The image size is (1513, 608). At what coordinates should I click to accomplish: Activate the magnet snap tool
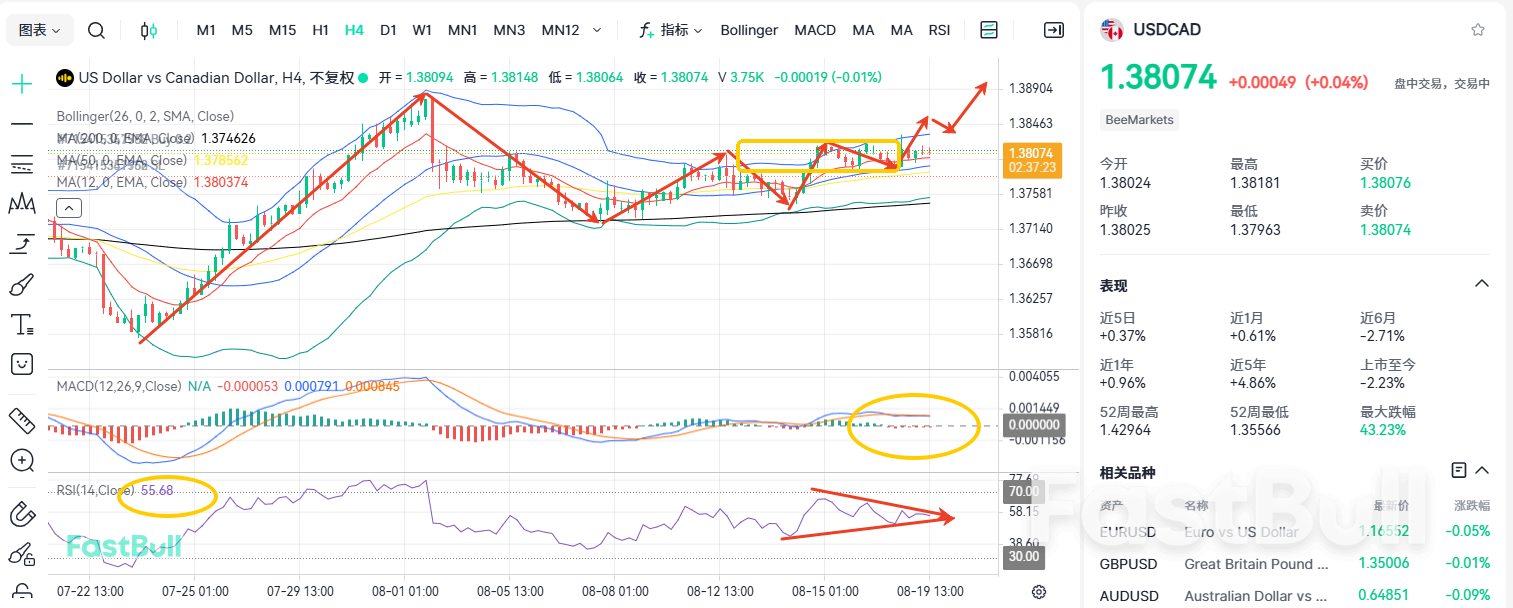click(x=21, y=514)
